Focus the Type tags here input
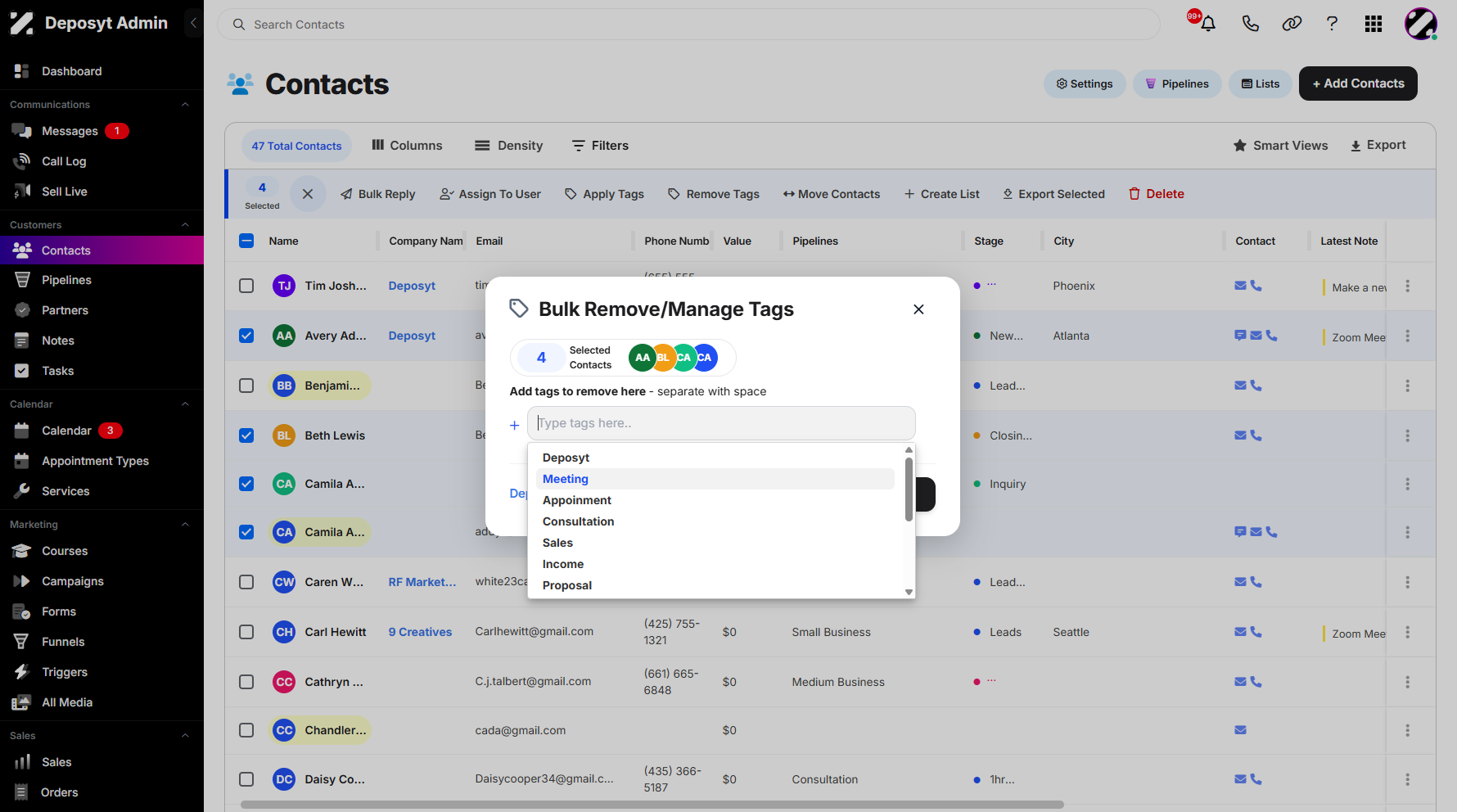The height and width of the screenshot is (812, 1457). coord(721,423)
